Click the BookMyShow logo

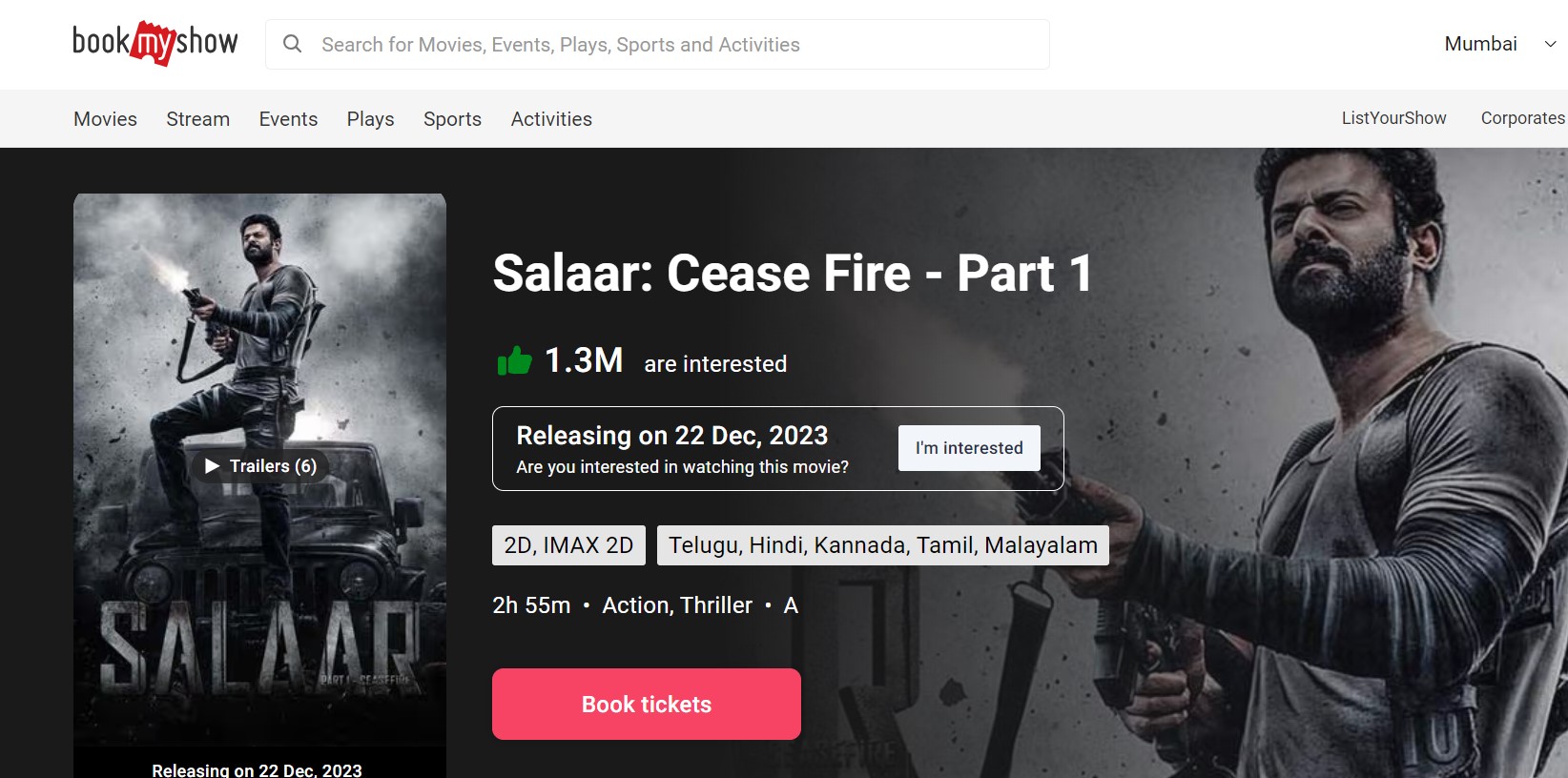(155, 43)
